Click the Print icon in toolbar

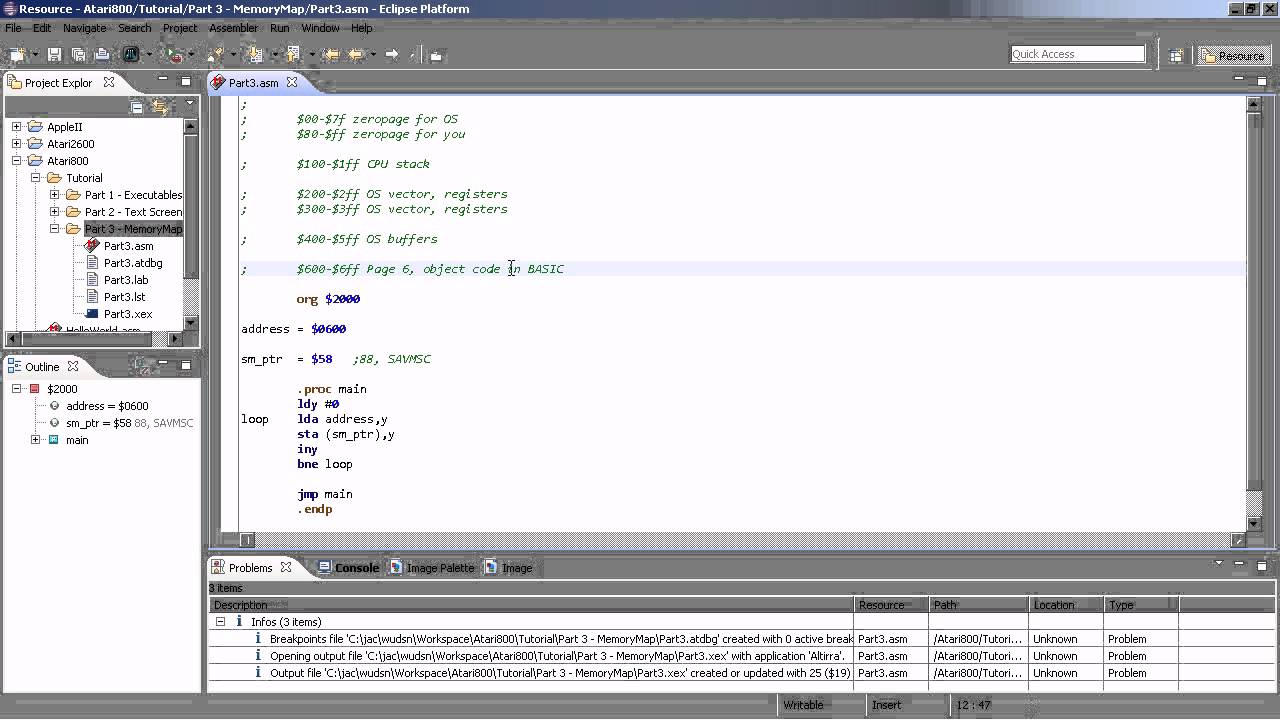pyautogui.click(x=101, y=55)
